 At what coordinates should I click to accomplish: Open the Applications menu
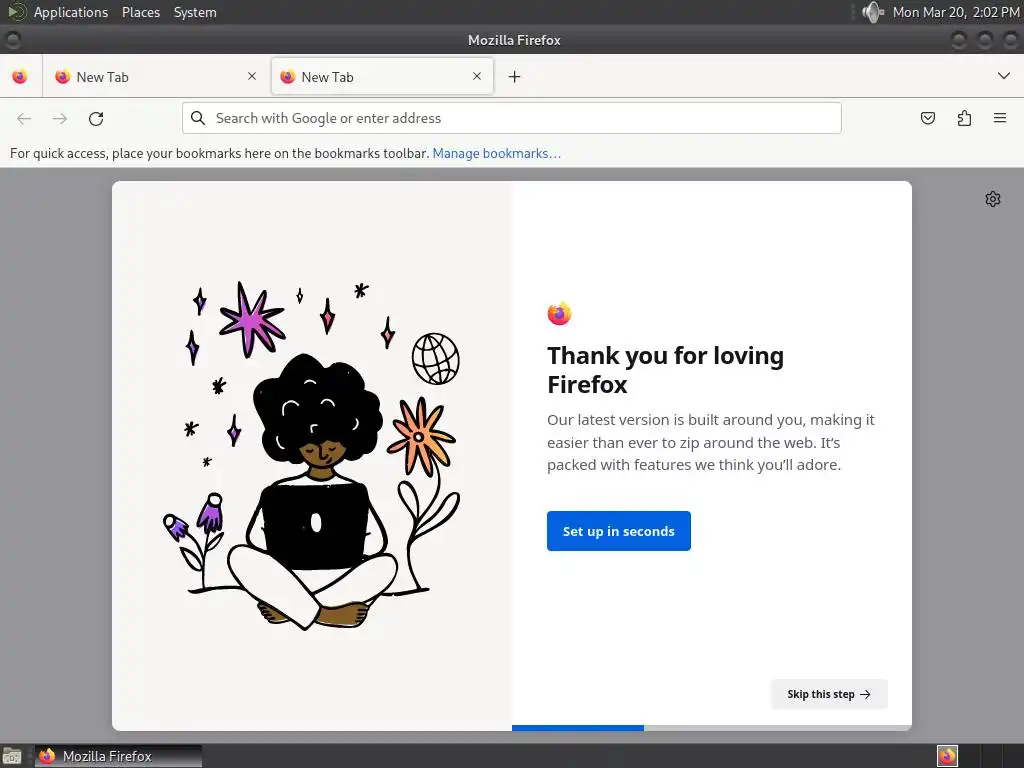(x=71, y=12)
